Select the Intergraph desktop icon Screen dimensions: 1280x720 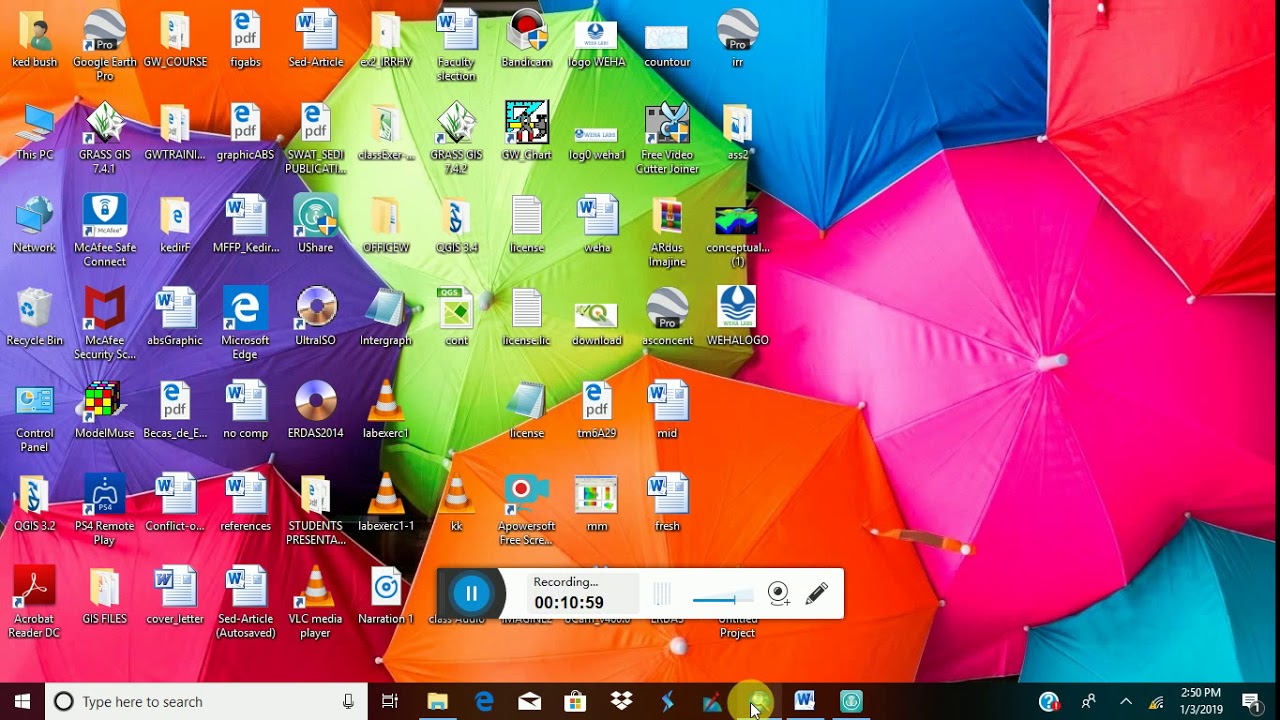(386, 317)
